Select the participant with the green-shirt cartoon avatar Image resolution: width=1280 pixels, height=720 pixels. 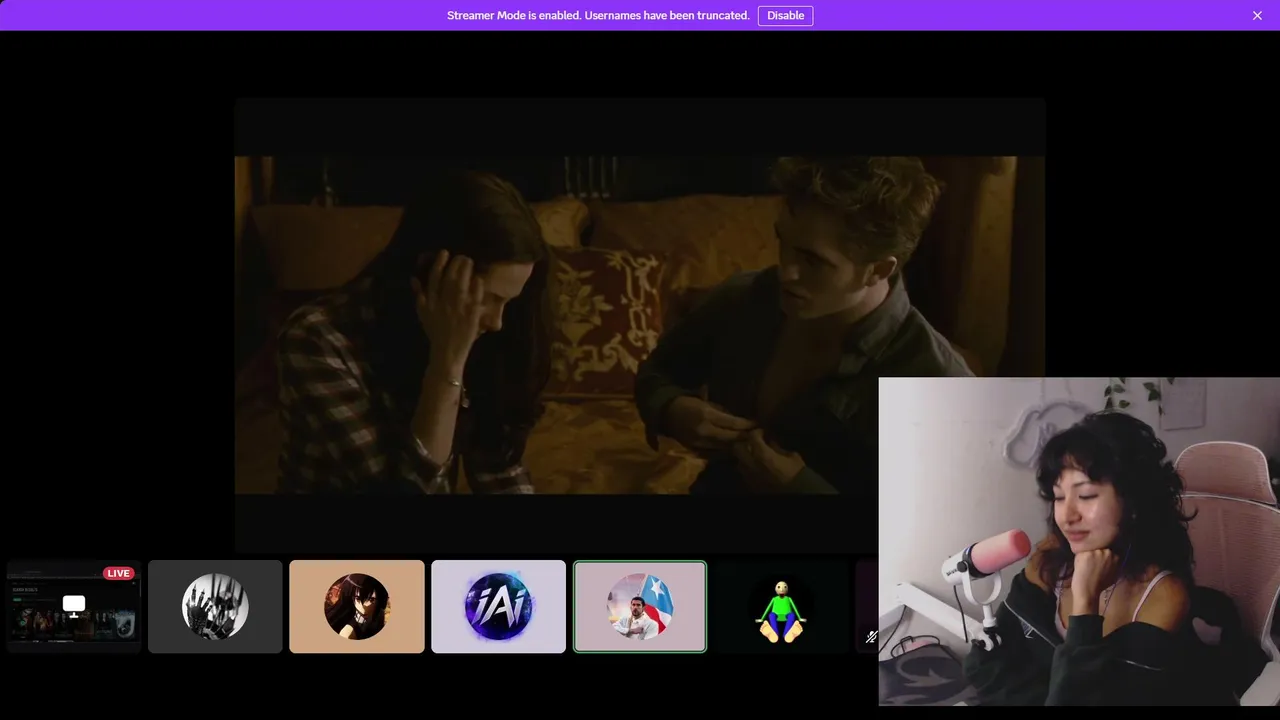pos(781,607)
